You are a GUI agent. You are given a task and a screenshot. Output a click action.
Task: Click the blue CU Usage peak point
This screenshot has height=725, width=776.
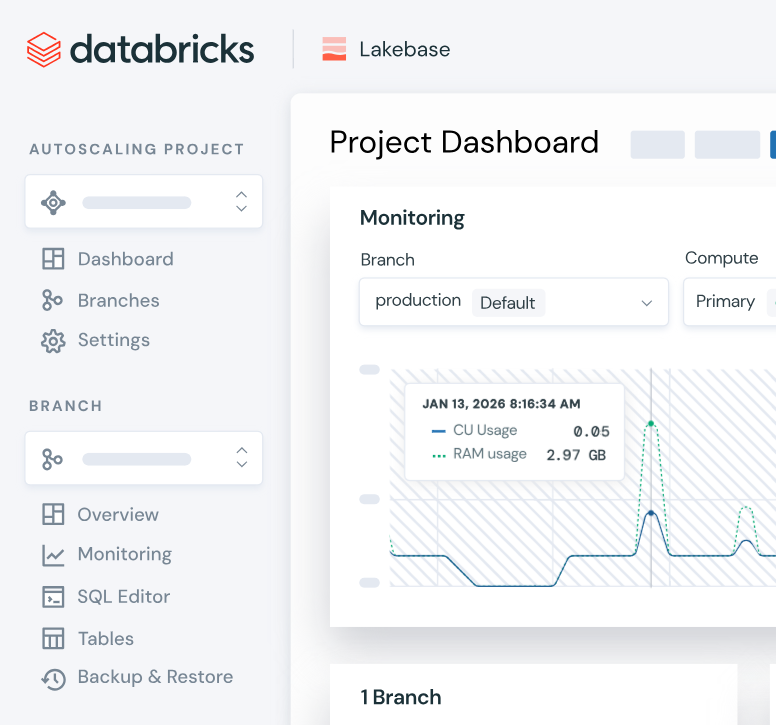click(651, 513)
